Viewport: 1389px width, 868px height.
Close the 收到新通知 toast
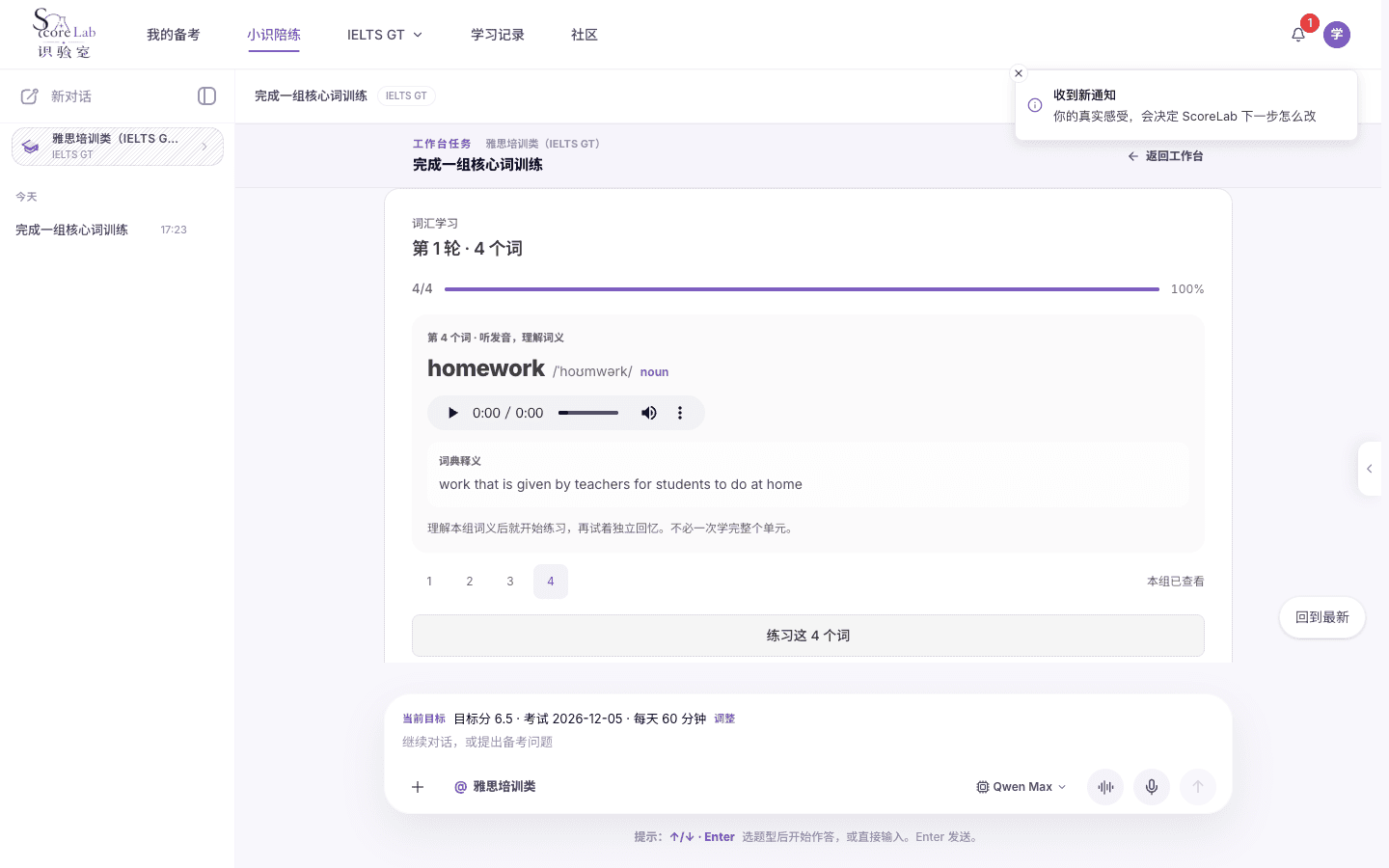(1019, 73)
